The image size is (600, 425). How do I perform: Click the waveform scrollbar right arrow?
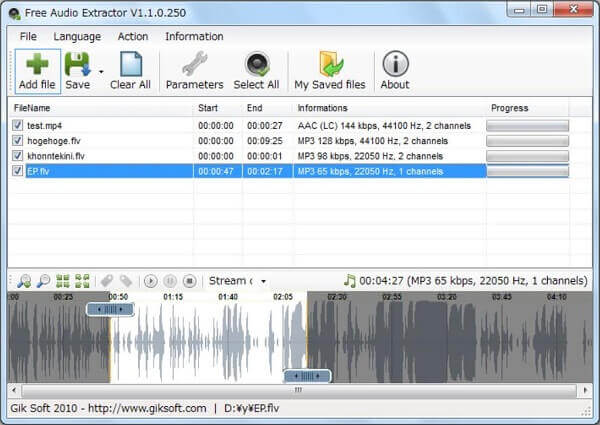coord(585,391)
